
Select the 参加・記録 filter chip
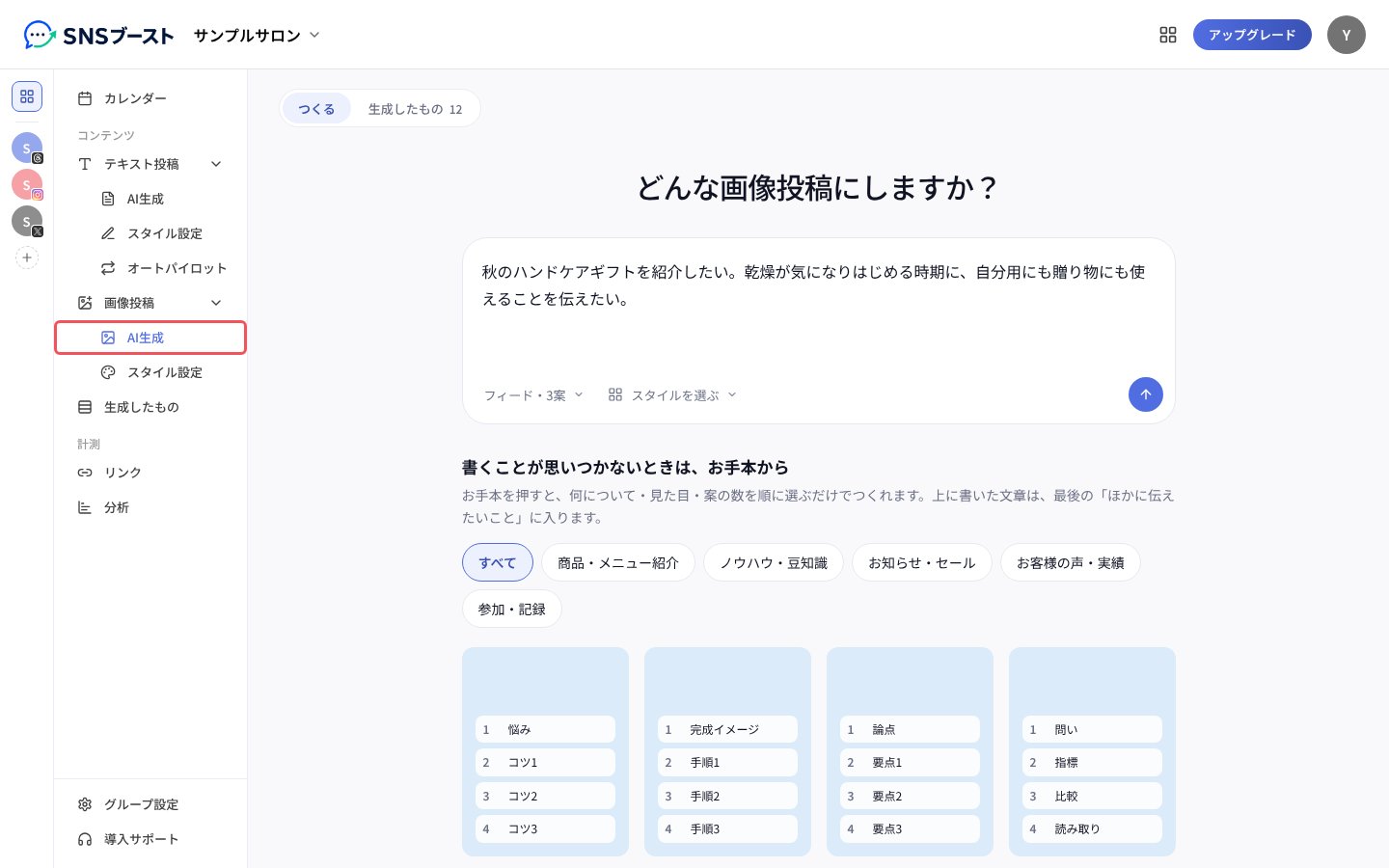(x=512, y=609)
